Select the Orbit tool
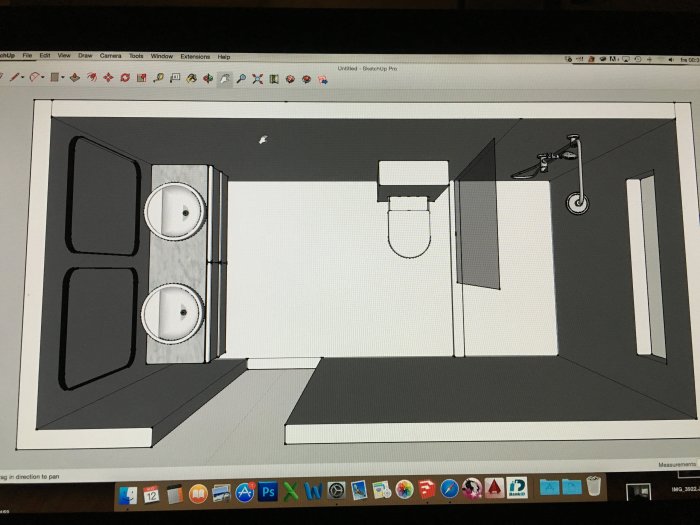The image size is (700, 525). pos(208,77)
